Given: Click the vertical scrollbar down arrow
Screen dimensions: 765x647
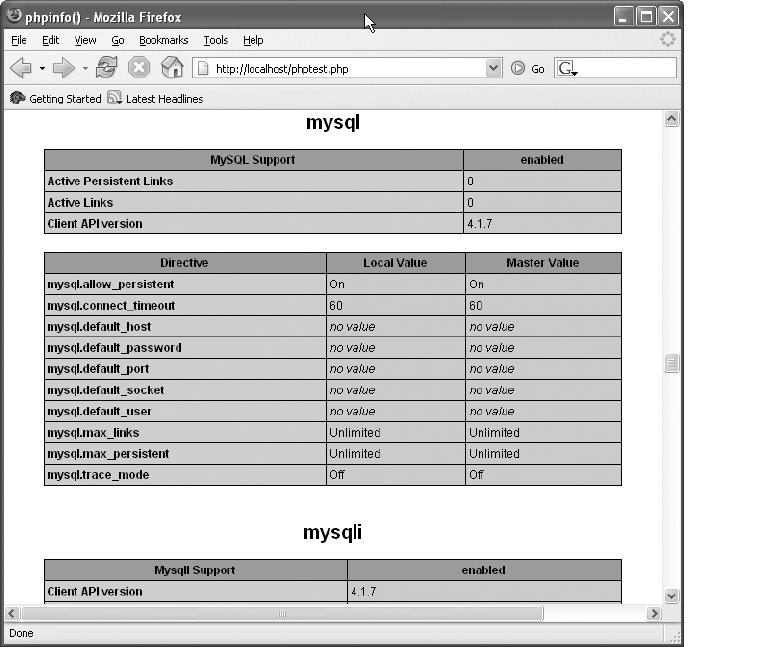Looking at the screenshot, I should 671,595.
